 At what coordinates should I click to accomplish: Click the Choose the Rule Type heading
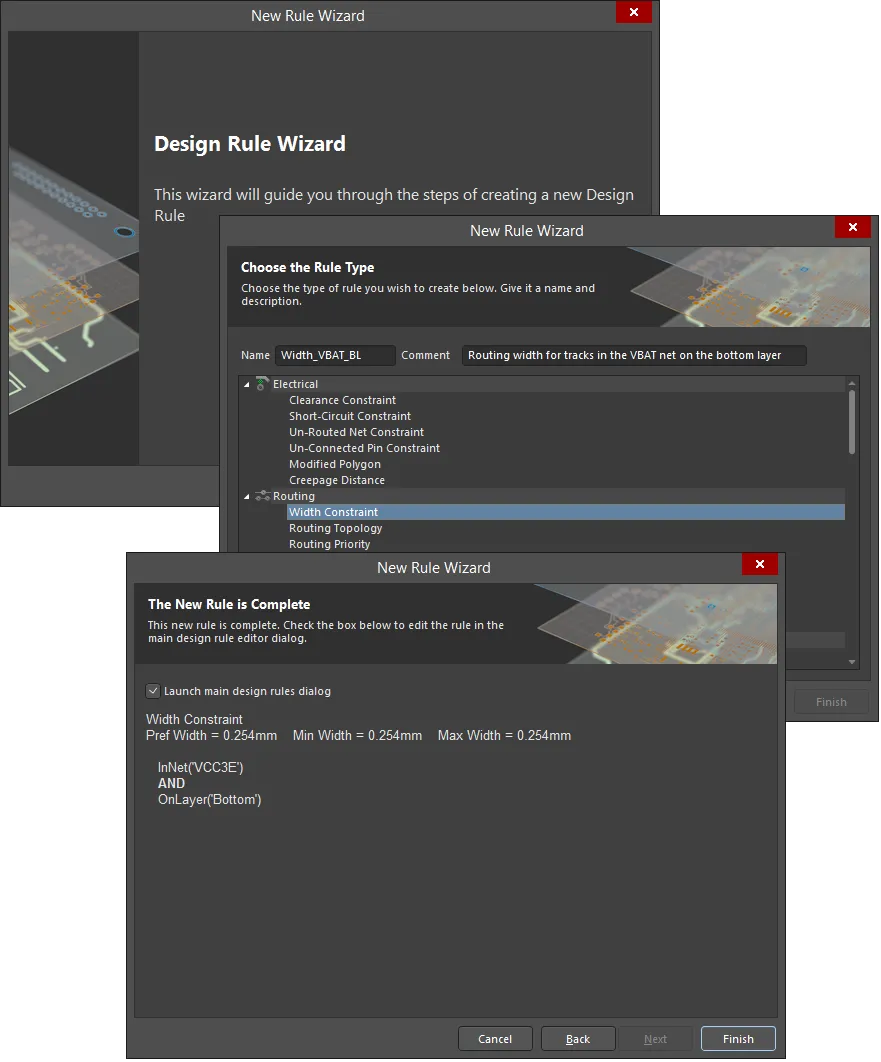click(x=307, y=268)
